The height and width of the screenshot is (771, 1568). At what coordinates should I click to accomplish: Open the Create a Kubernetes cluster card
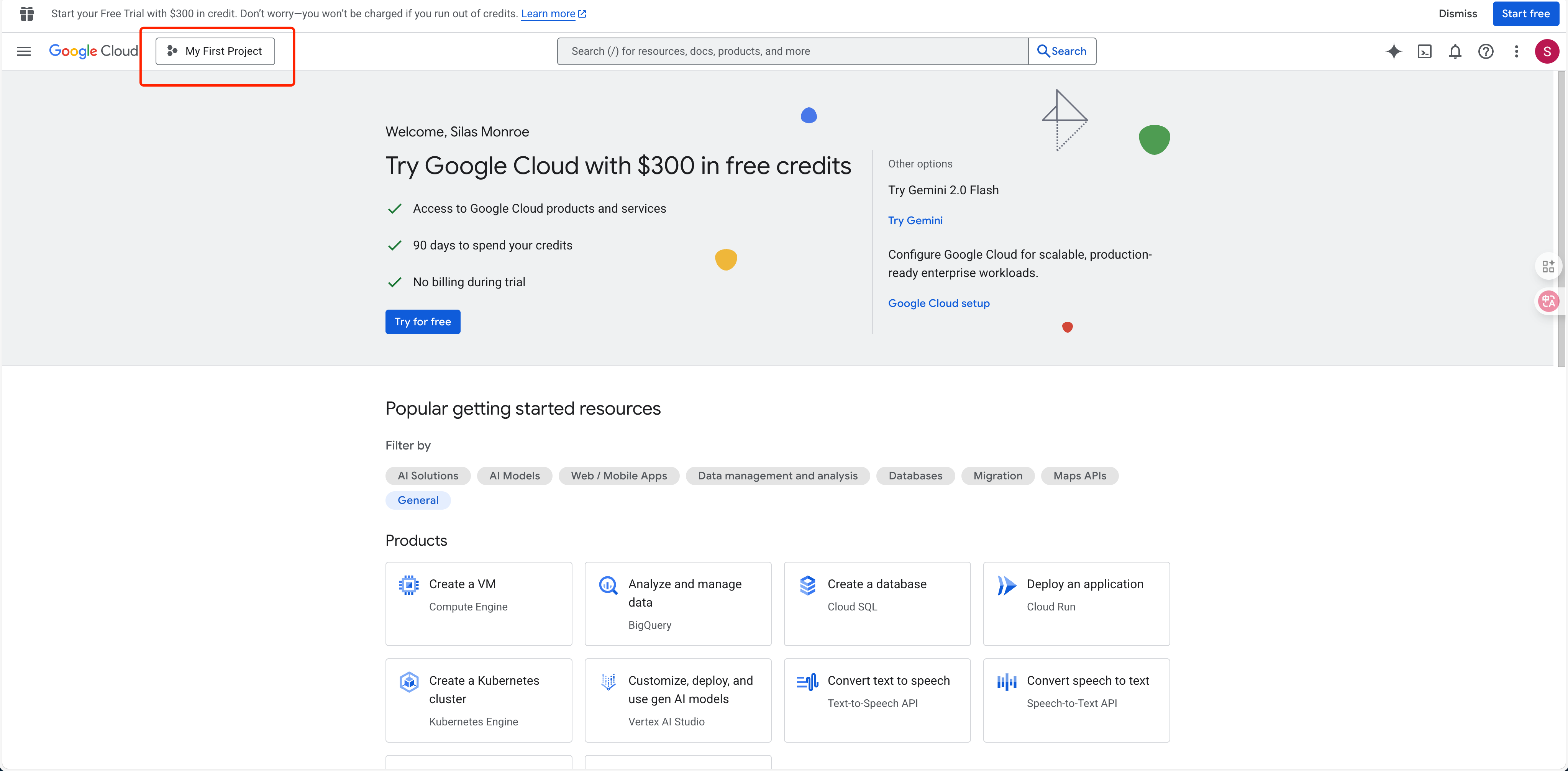[x=479, y=700]
